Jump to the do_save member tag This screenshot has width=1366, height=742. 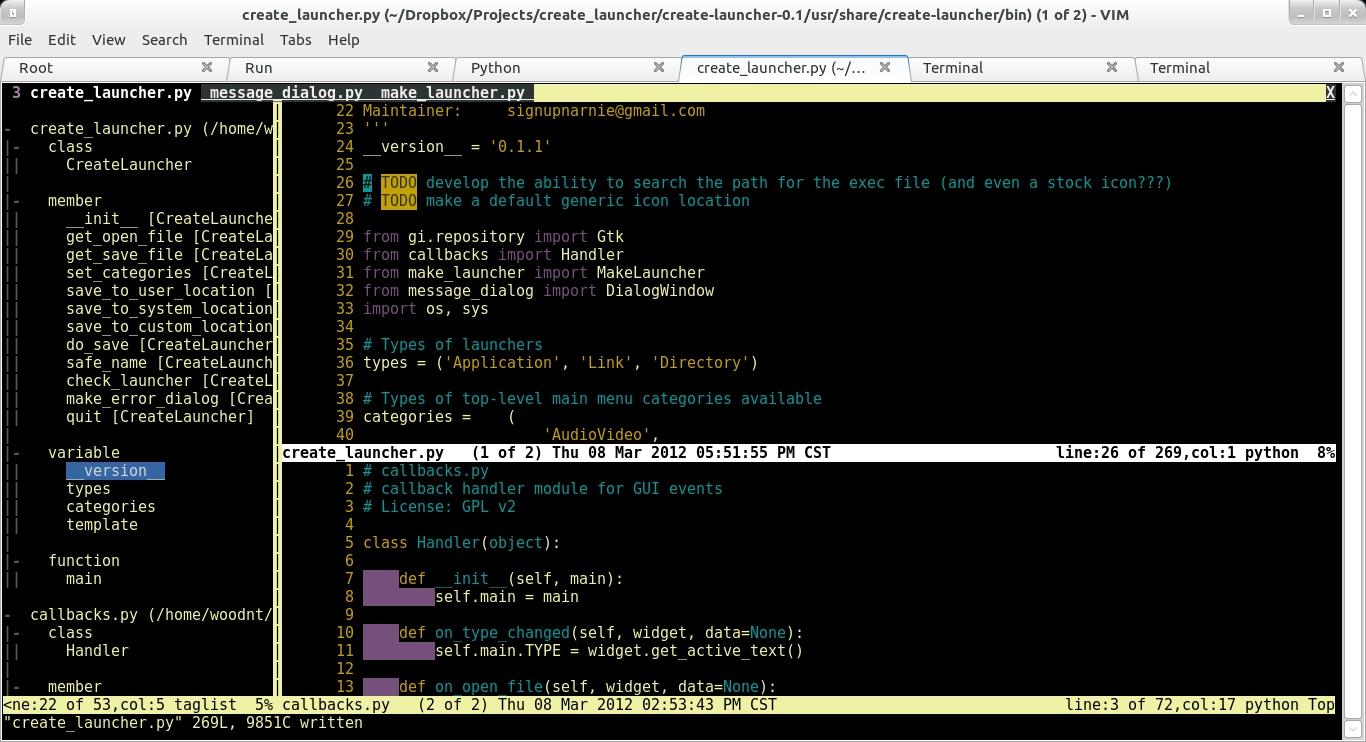[x=169, y=344]
